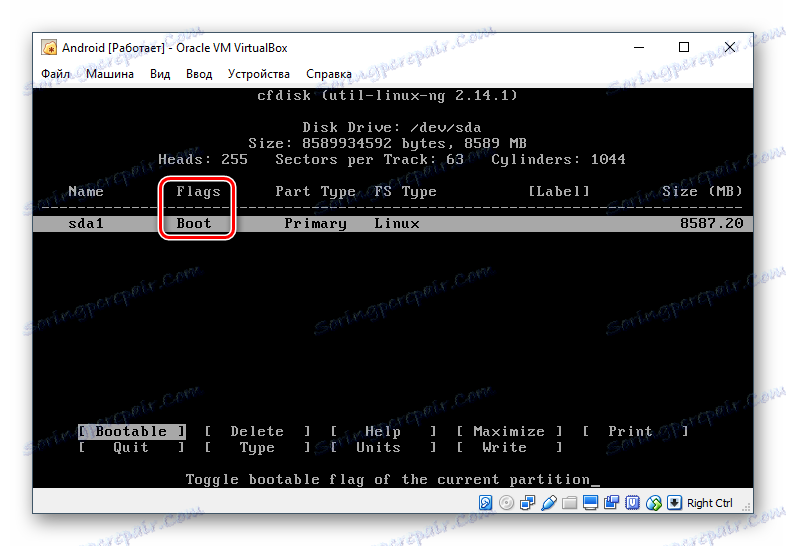This screenshot has width=786, height=546.
Task: Click the 8587.20 size value
Action: 711,224
